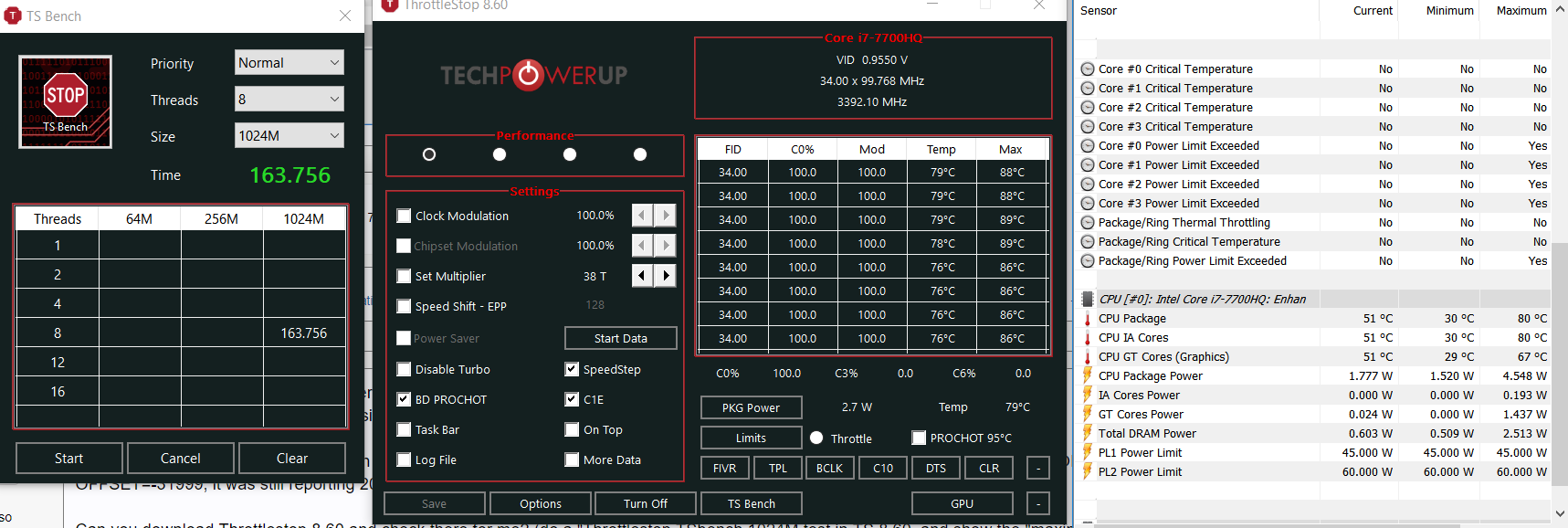Enable the Log File checkbox

(404, 460)
